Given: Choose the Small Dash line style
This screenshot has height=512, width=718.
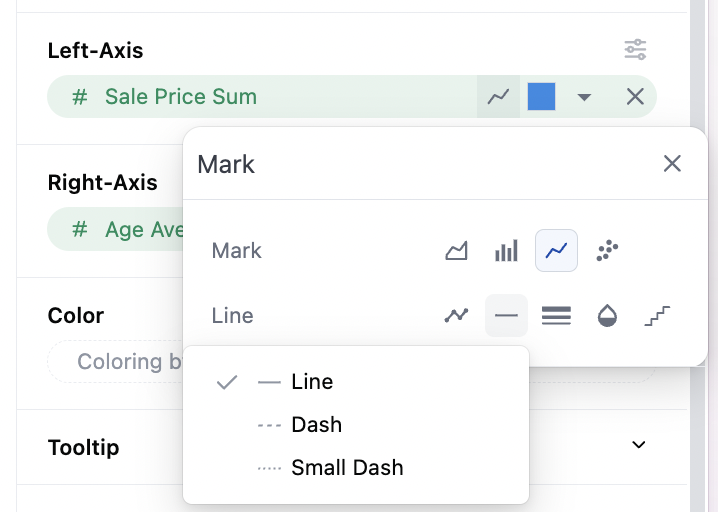Looking at the screenshot, I should coord(347,468).
